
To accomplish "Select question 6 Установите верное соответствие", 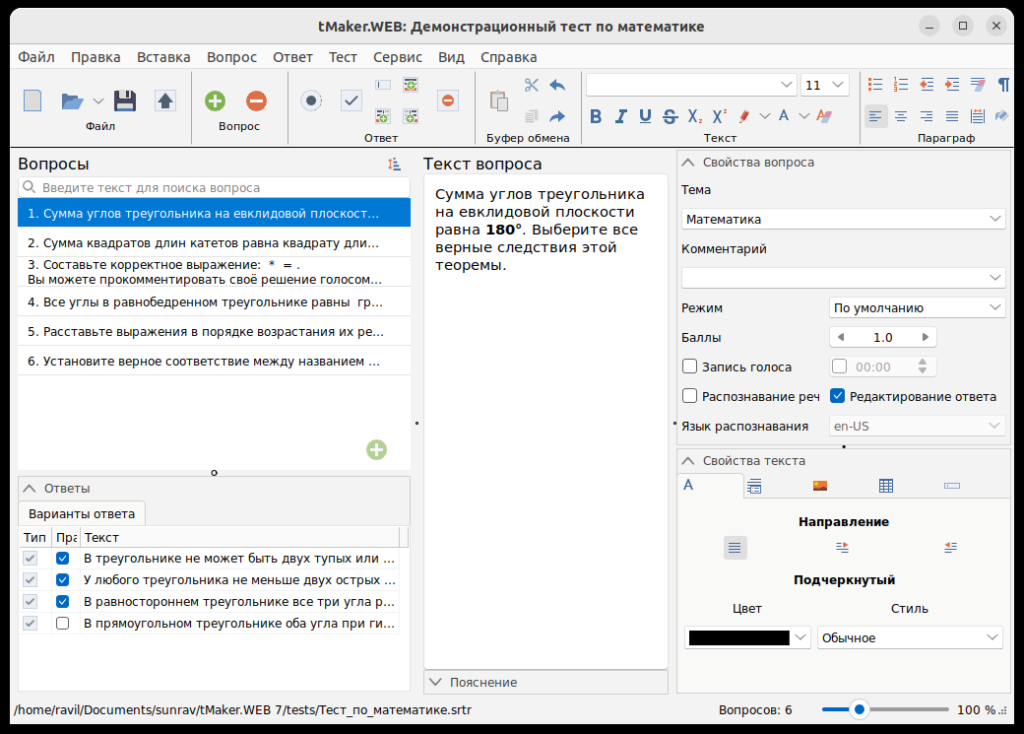I will click(214, 361).
